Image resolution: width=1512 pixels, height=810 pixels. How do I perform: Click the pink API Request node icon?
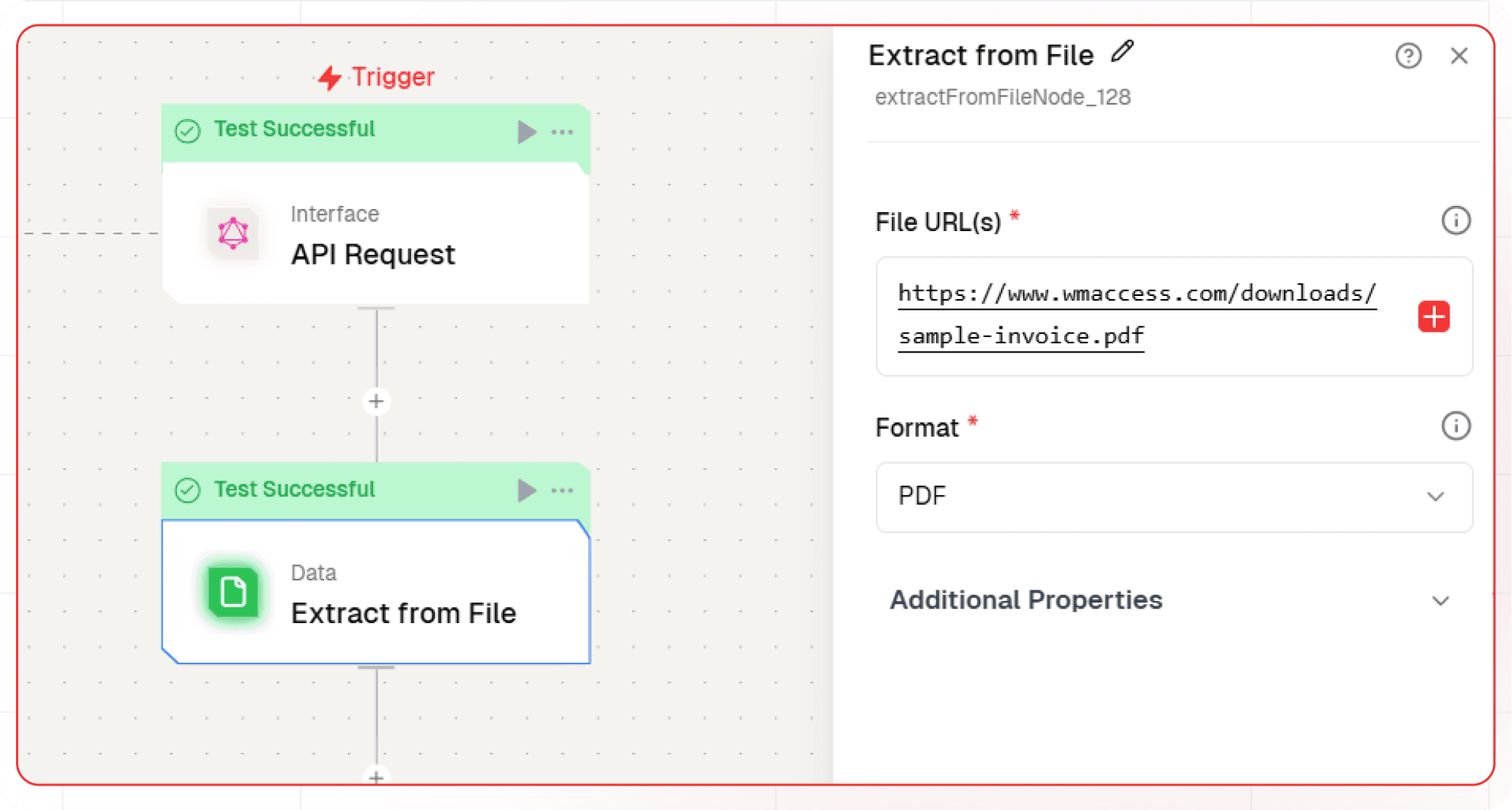tap(233, 233)
